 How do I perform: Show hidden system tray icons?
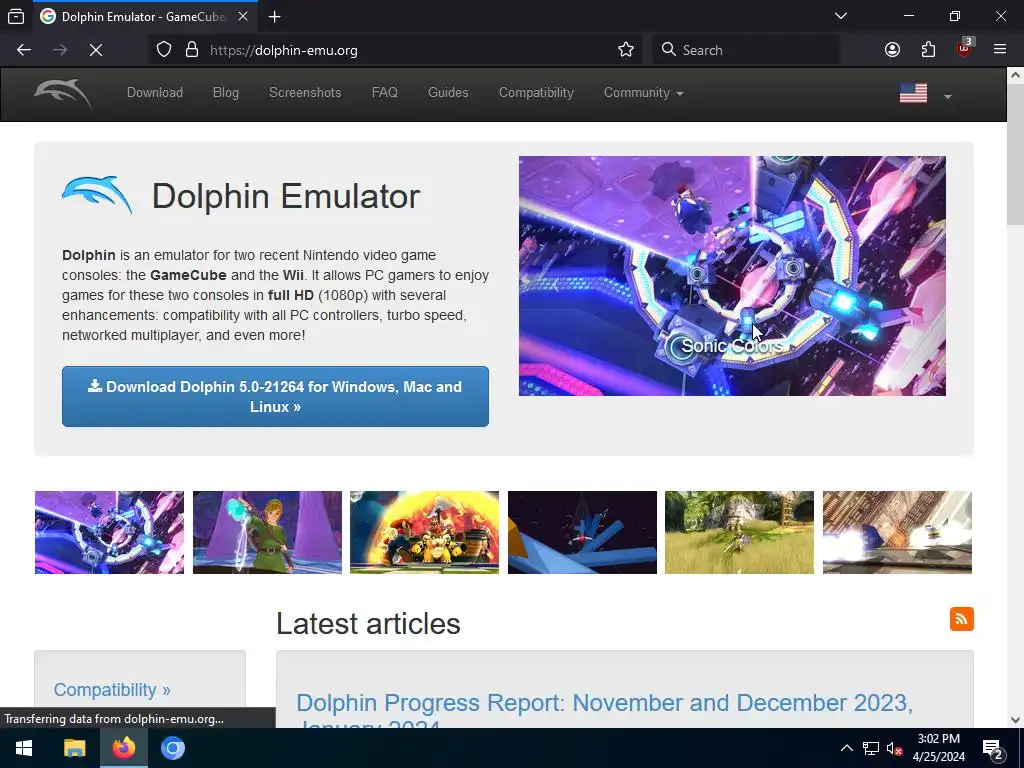coord(846,748)
